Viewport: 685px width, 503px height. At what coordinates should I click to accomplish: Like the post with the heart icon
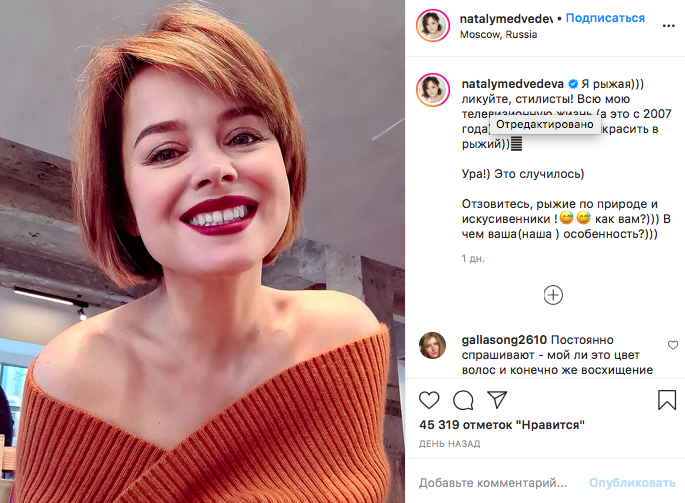click(429, 400)
